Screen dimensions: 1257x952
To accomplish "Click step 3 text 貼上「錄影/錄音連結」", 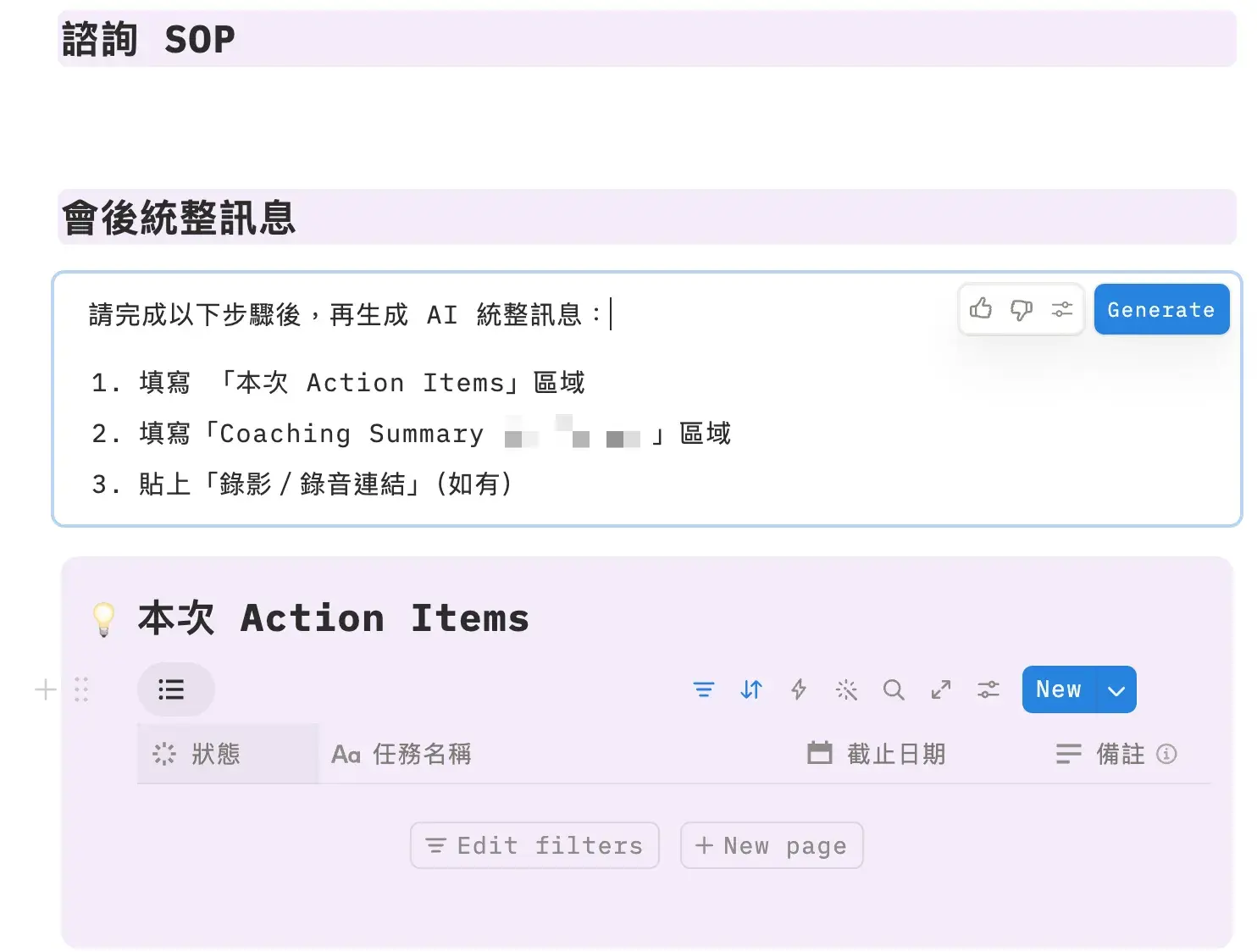I will pyautogui.click(x=325, y=484).
